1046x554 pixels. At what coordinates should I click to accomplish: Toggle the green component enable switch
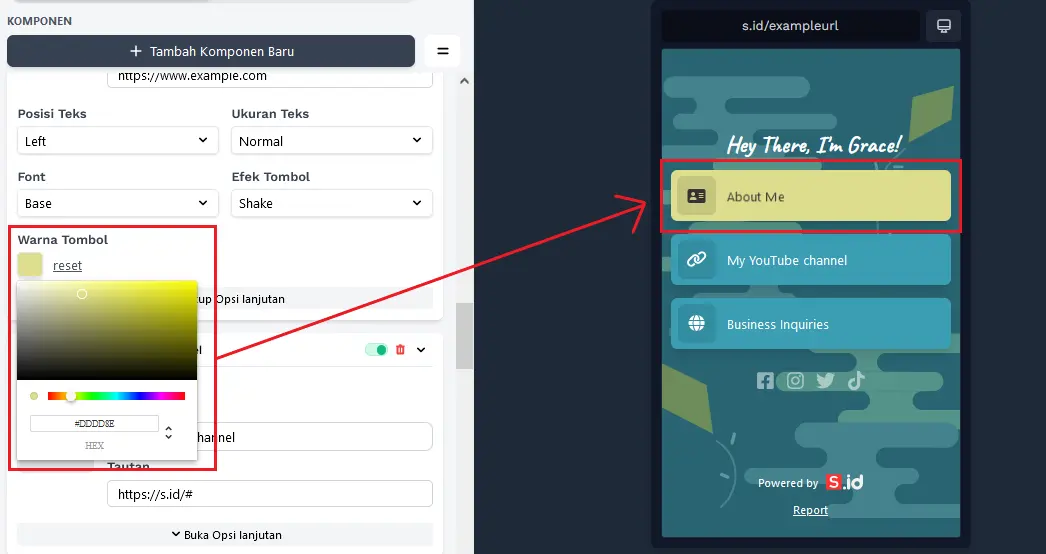click(376, 350)
